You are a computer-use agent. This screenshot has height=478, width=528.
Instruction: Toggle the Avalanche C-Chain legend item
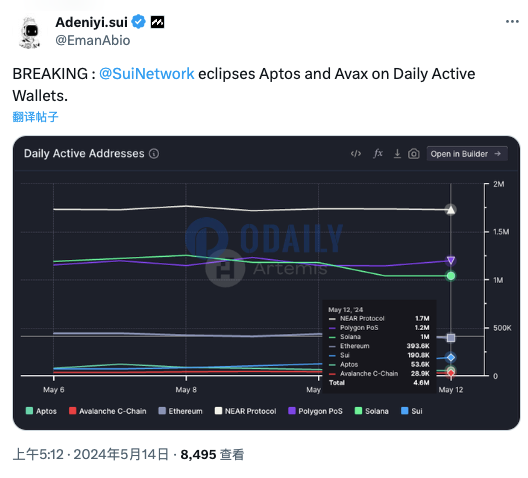pos(107,411)
